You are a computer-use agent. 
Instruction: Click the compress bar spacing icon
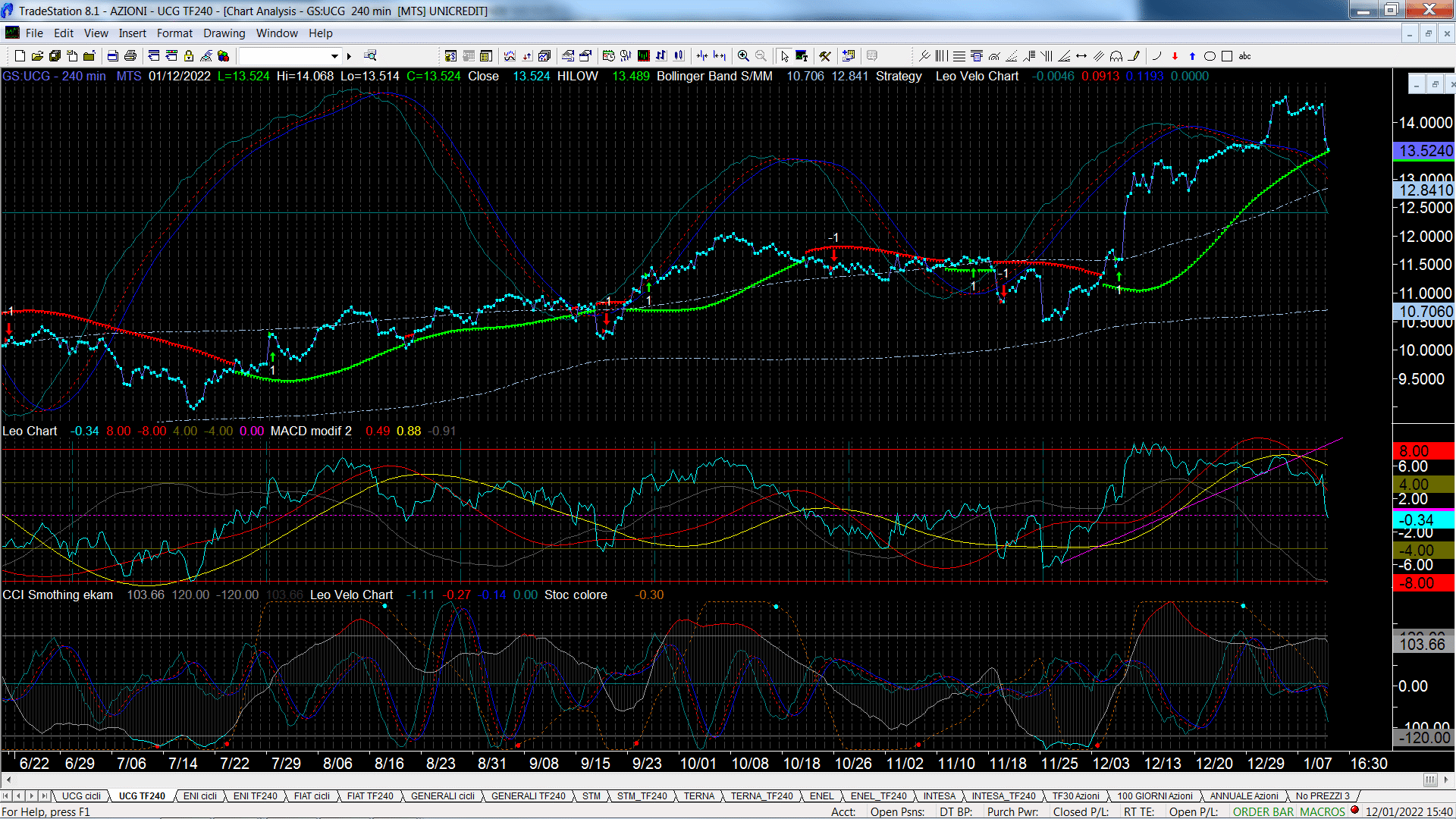(702, 55)
